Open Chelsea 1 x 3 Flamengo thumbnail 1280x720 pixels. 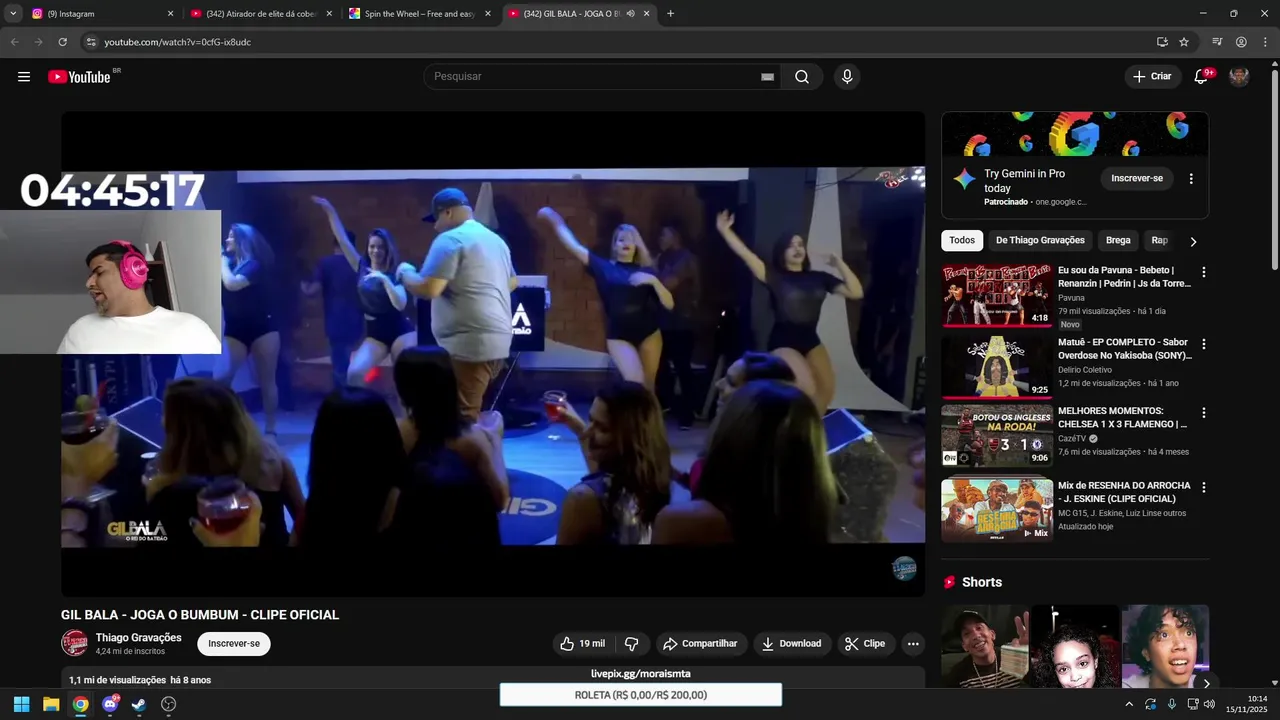pos(997,436)
